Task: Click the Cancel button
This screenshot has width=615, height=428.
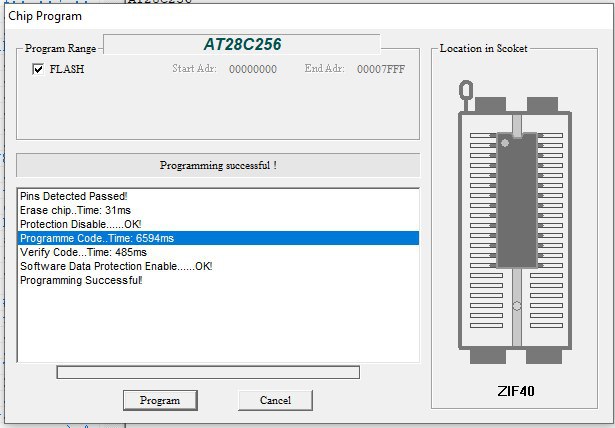Action: 275,400
